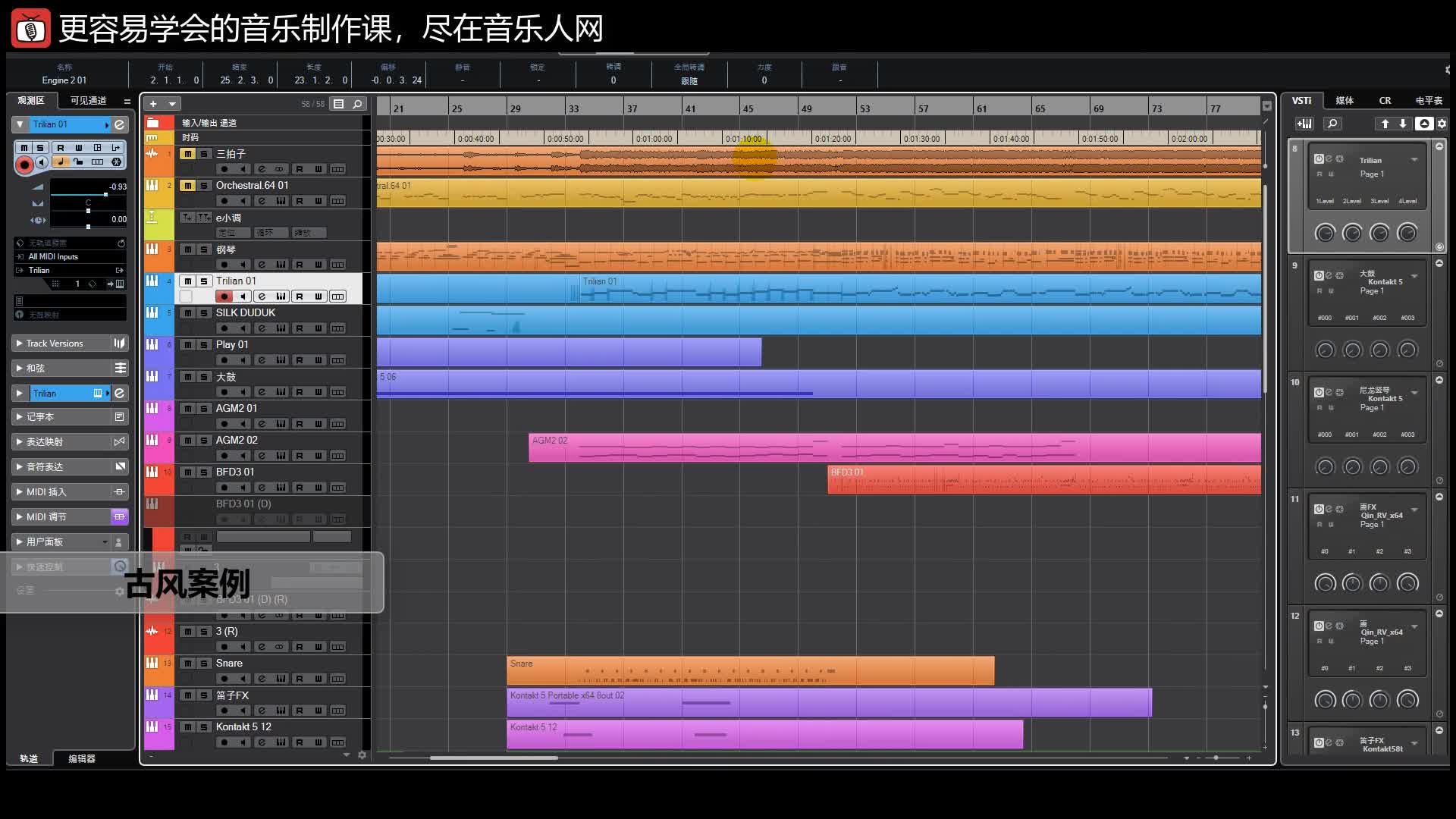Image resolution: width=1456 pixels, height=819 pixels.
Task: Mute the 三拍子 track
Action: coord(187,153)
